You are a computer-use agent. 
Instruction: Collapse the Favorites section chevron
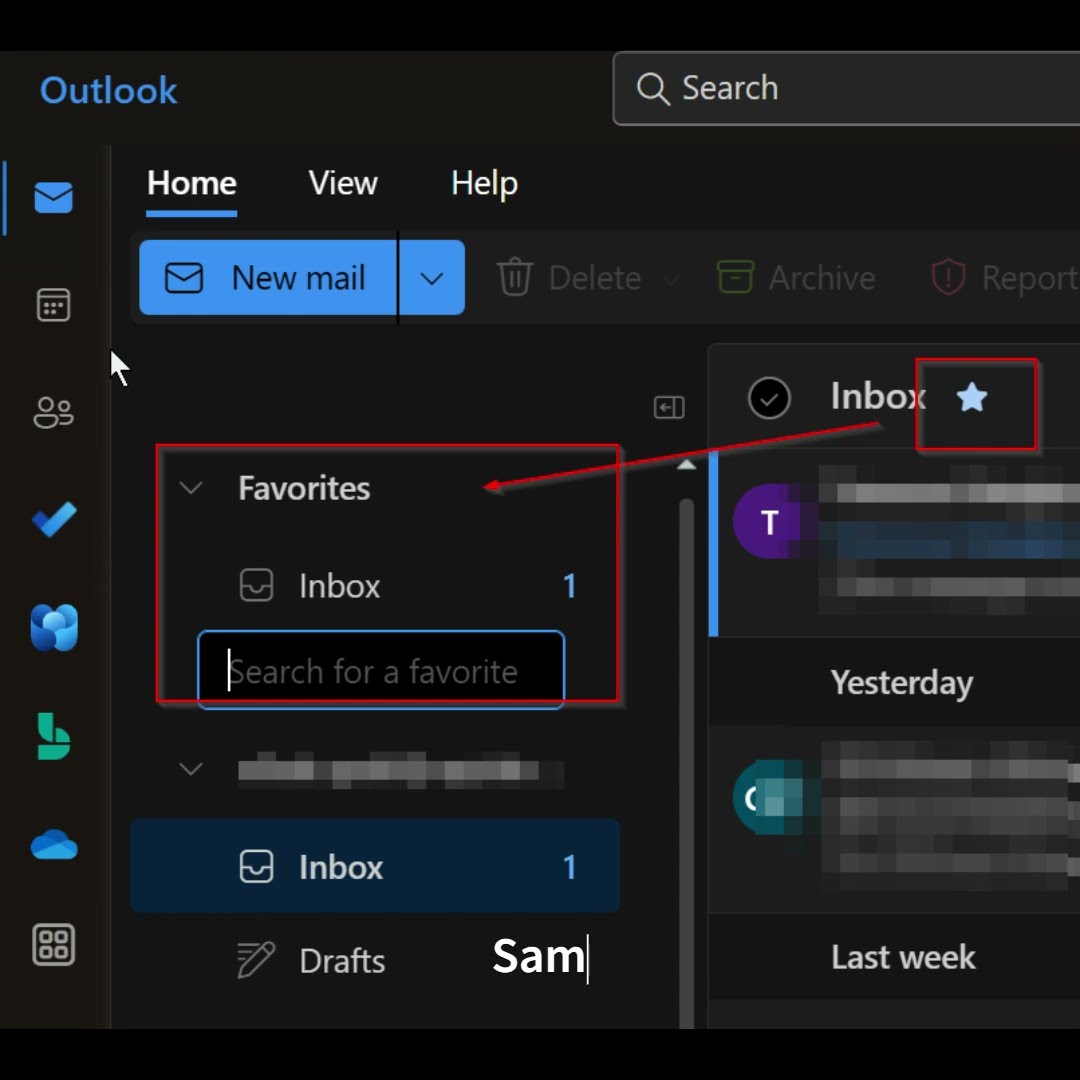[191, 488]
